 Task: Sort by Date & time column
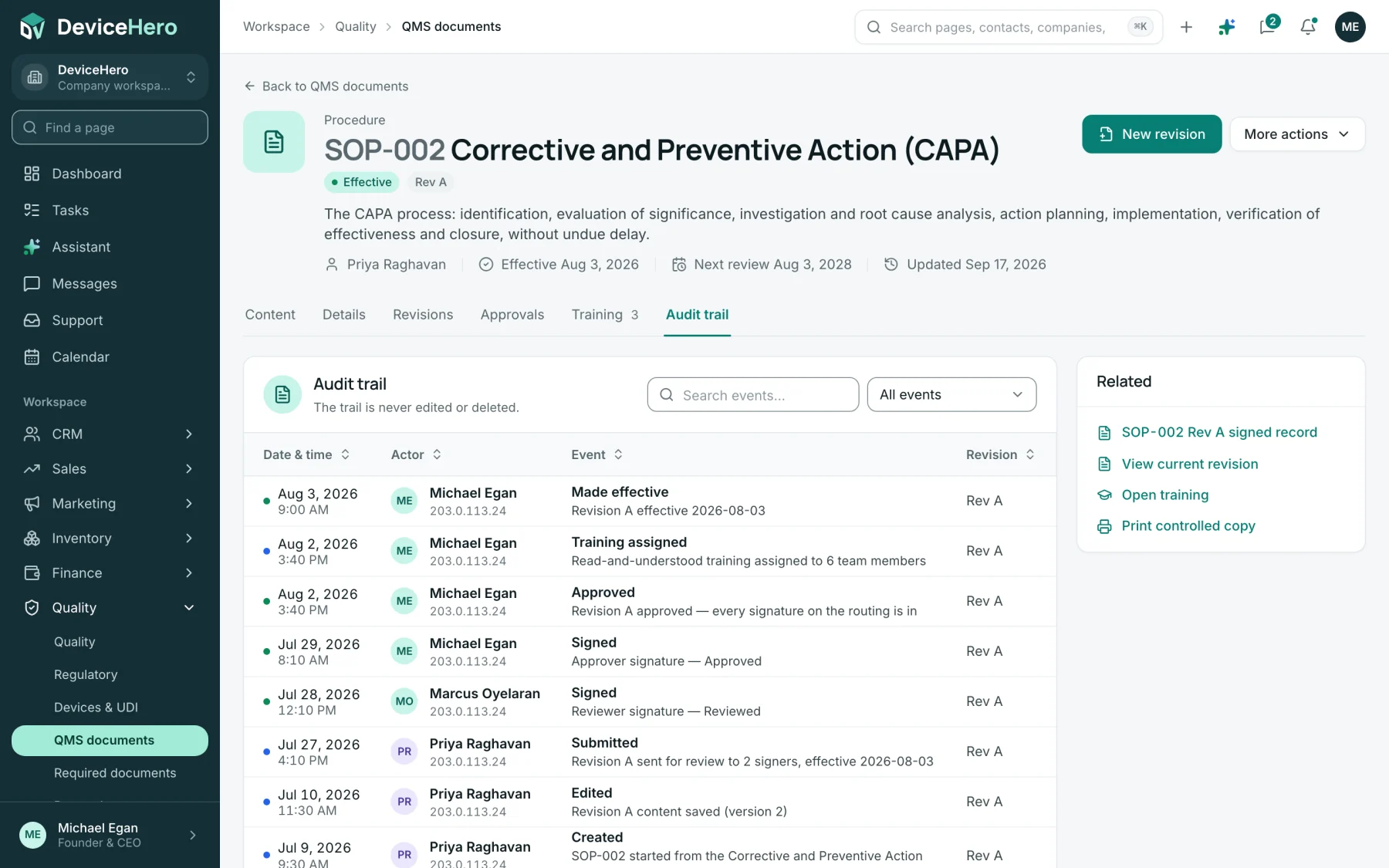click(306, 454)
